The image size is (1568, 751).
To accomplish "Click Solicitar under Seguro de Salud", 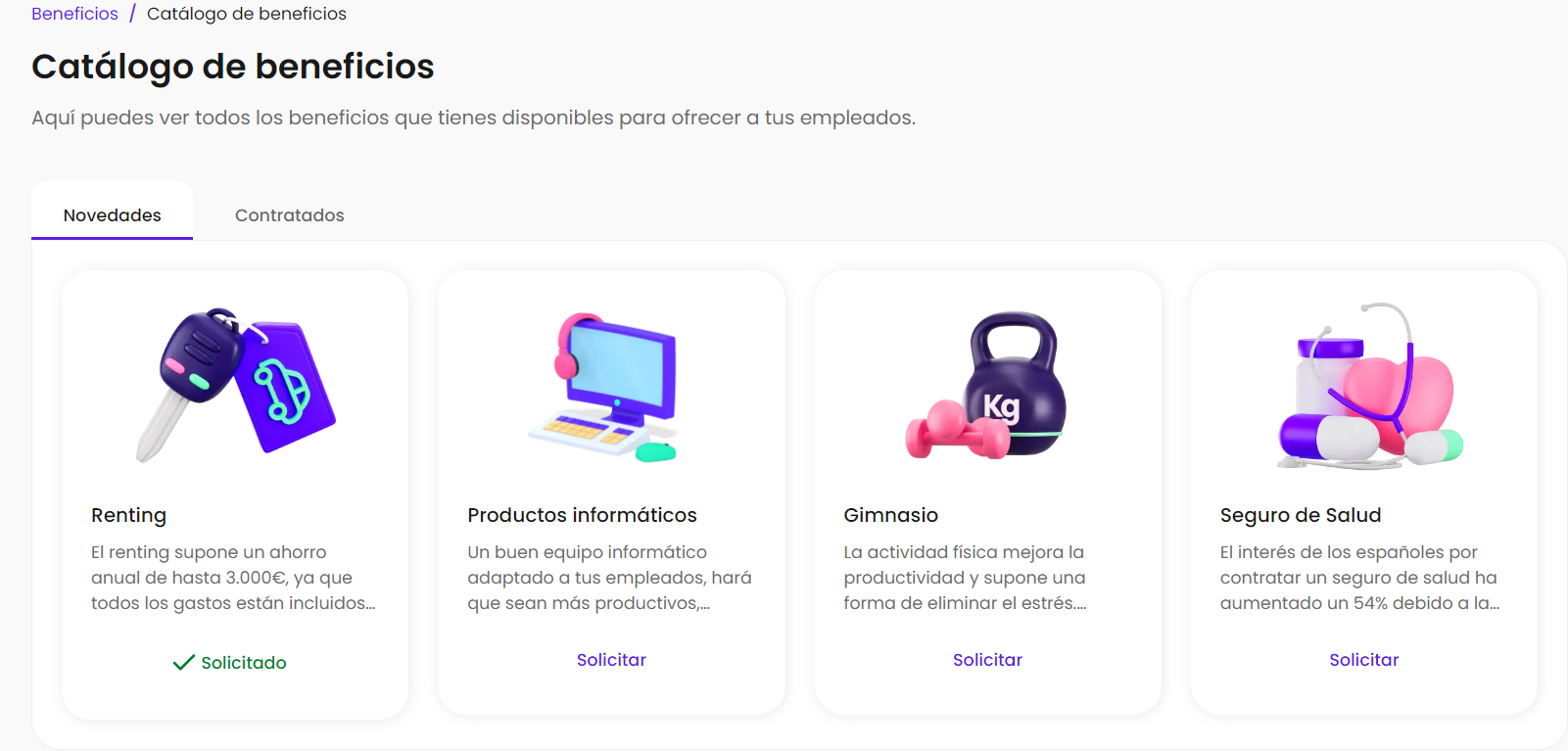I will tap(1364, 660).
